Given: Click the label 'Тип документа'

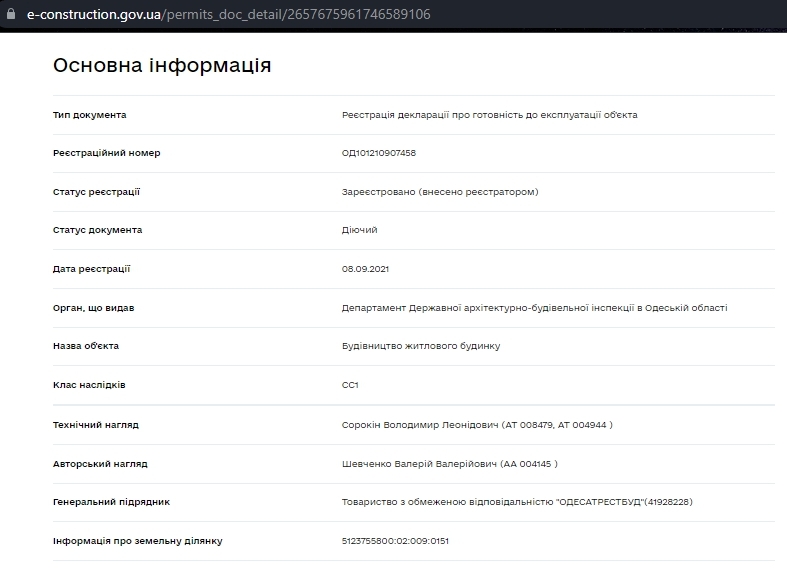Looking at the screenshot, I should pos(89,115).
